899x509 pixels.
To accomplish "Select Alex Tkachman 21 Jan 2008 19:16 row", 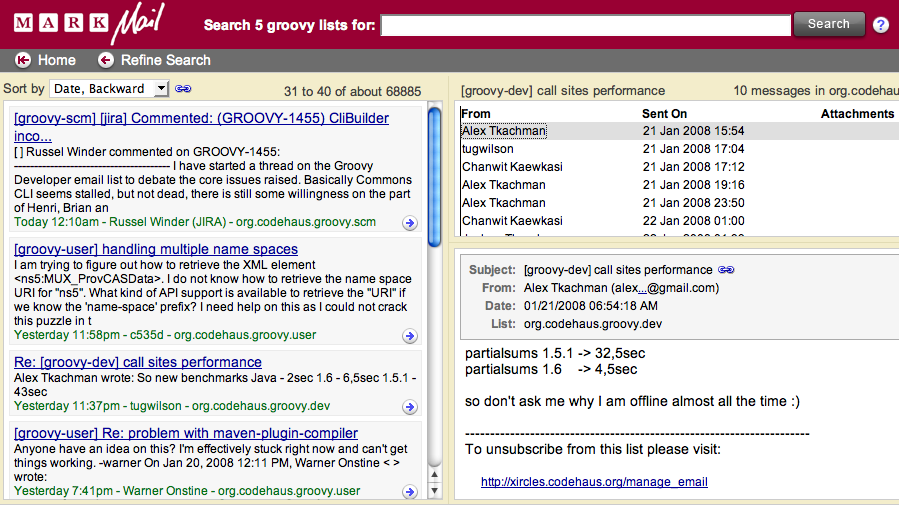I will click(679, 185).
